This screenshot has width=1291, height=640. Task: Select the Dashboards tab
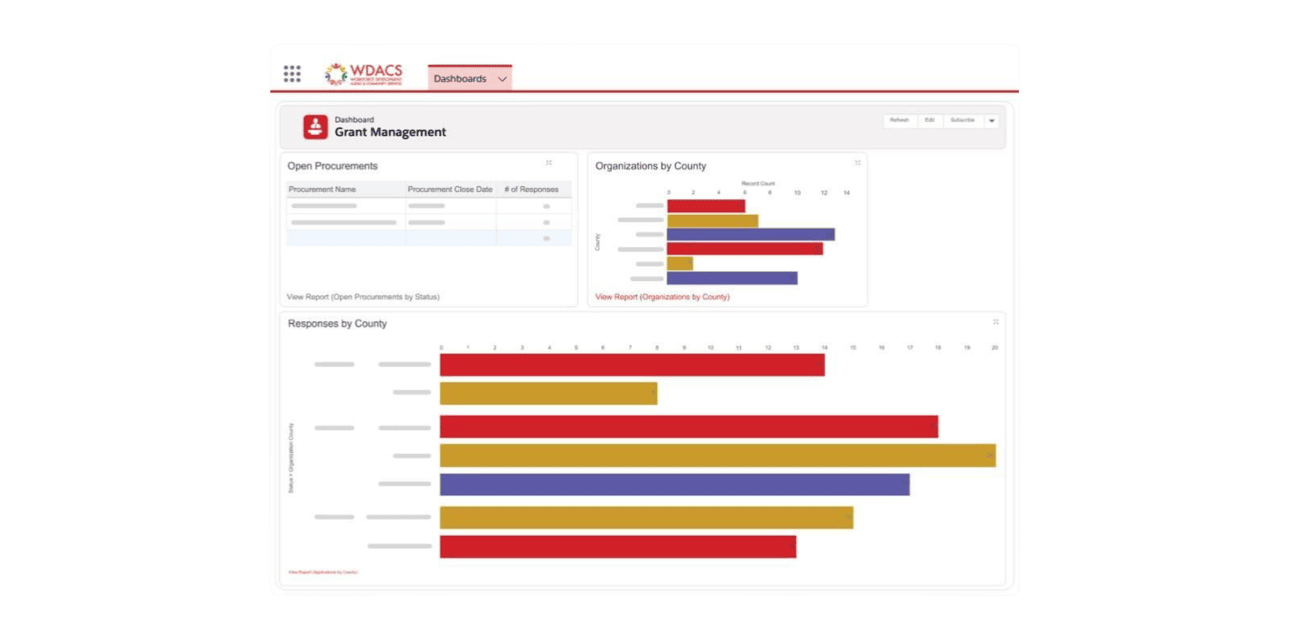(460, 79)
